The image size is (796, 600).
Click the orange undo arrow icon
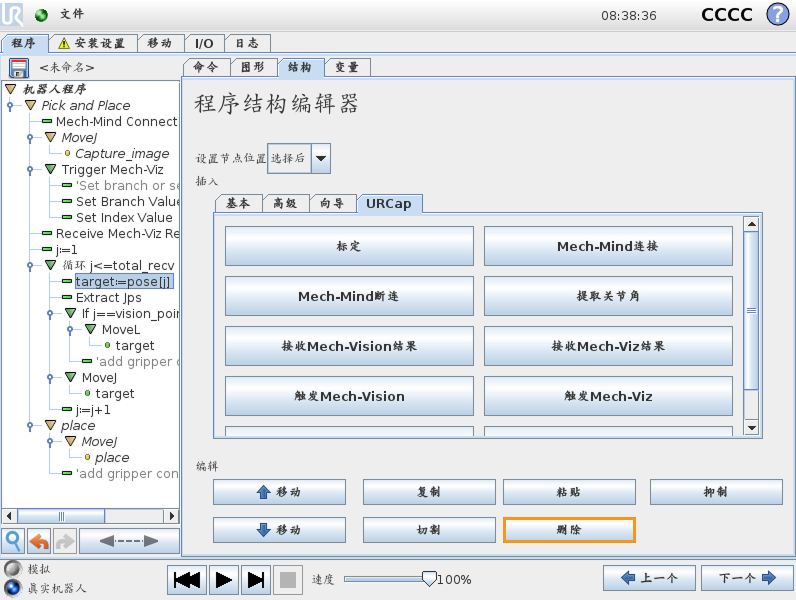pyautogui.click(x=39, y=541)
